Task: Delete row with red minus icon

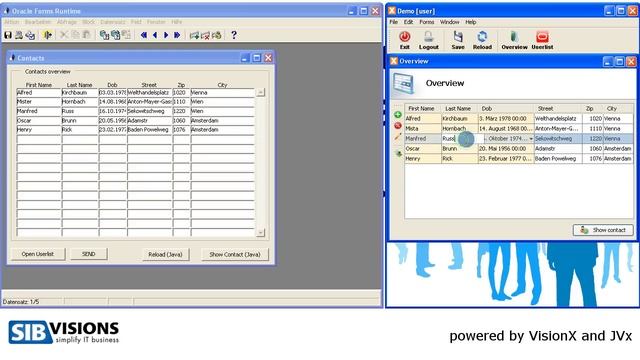Action: (x=398, y=126)
